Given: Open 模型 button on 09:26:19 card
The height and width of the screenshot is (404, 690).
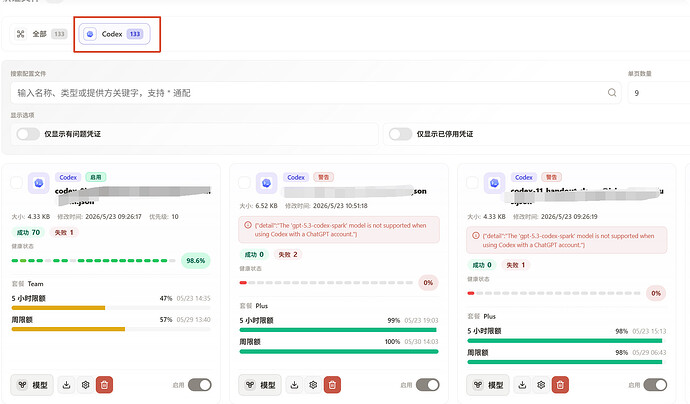Looking at the screenshot, I should (x=488, y=385).
